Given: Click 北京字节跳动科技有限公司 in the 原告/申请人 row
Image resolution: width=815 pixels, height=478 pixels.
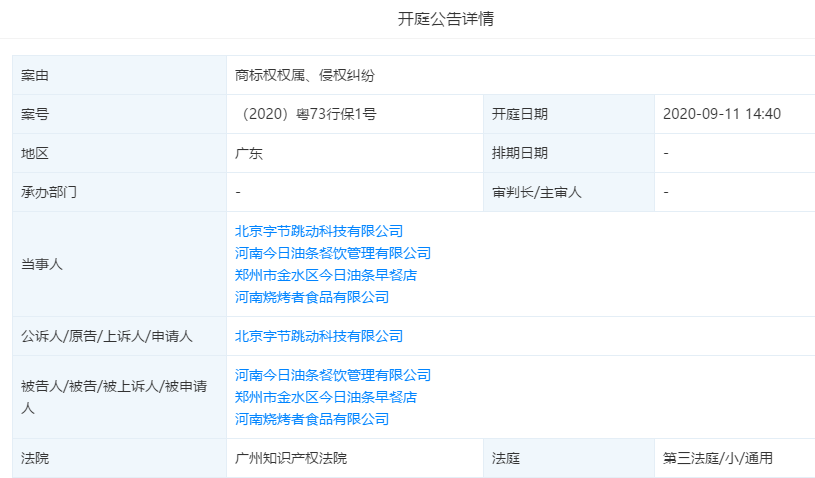Looking at the screenshot, I should point(319,336).
